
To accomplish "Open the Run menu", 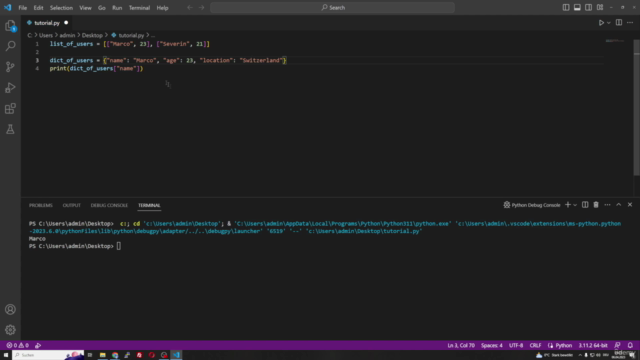I will tap(117, 8).
